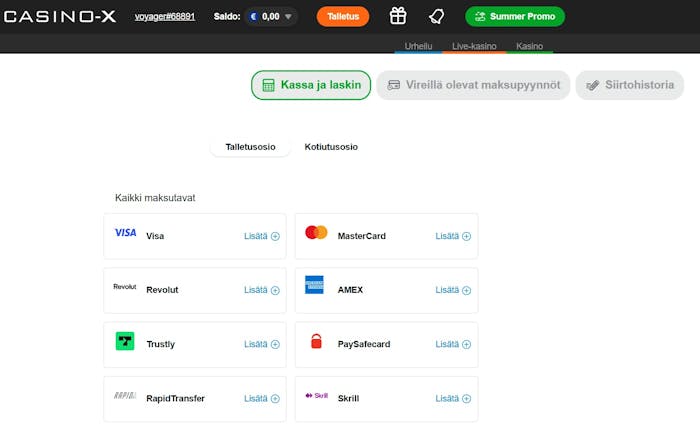700x427 pixels.
Task: Click the plus icon on Visa row
Action: tap(275, 236)
